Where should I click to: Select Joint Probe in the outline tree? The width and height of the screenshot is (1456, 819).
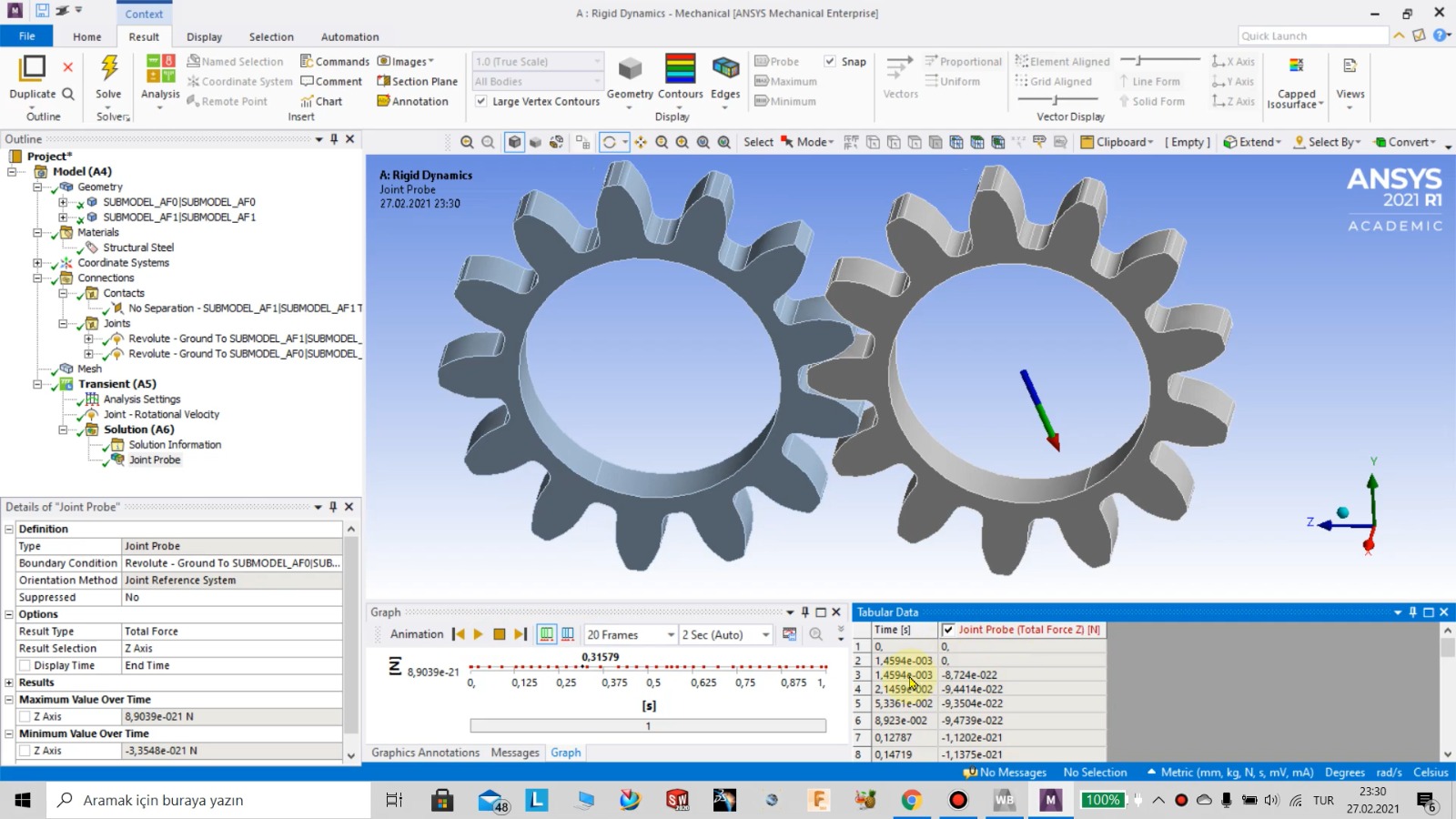155,460
